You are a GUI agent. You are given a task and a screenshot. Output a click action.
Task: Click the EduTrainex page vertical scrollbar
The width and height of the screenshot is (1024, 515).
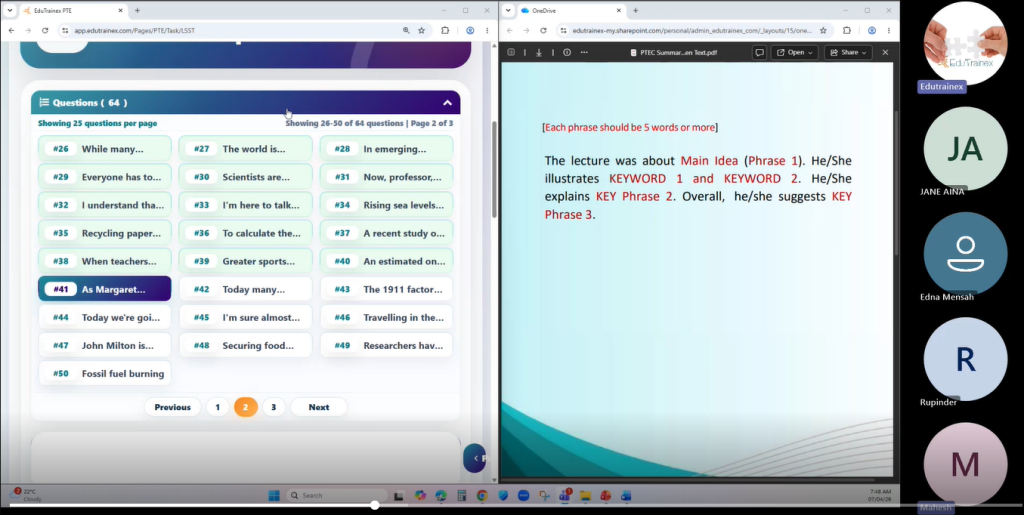point(494,168)
